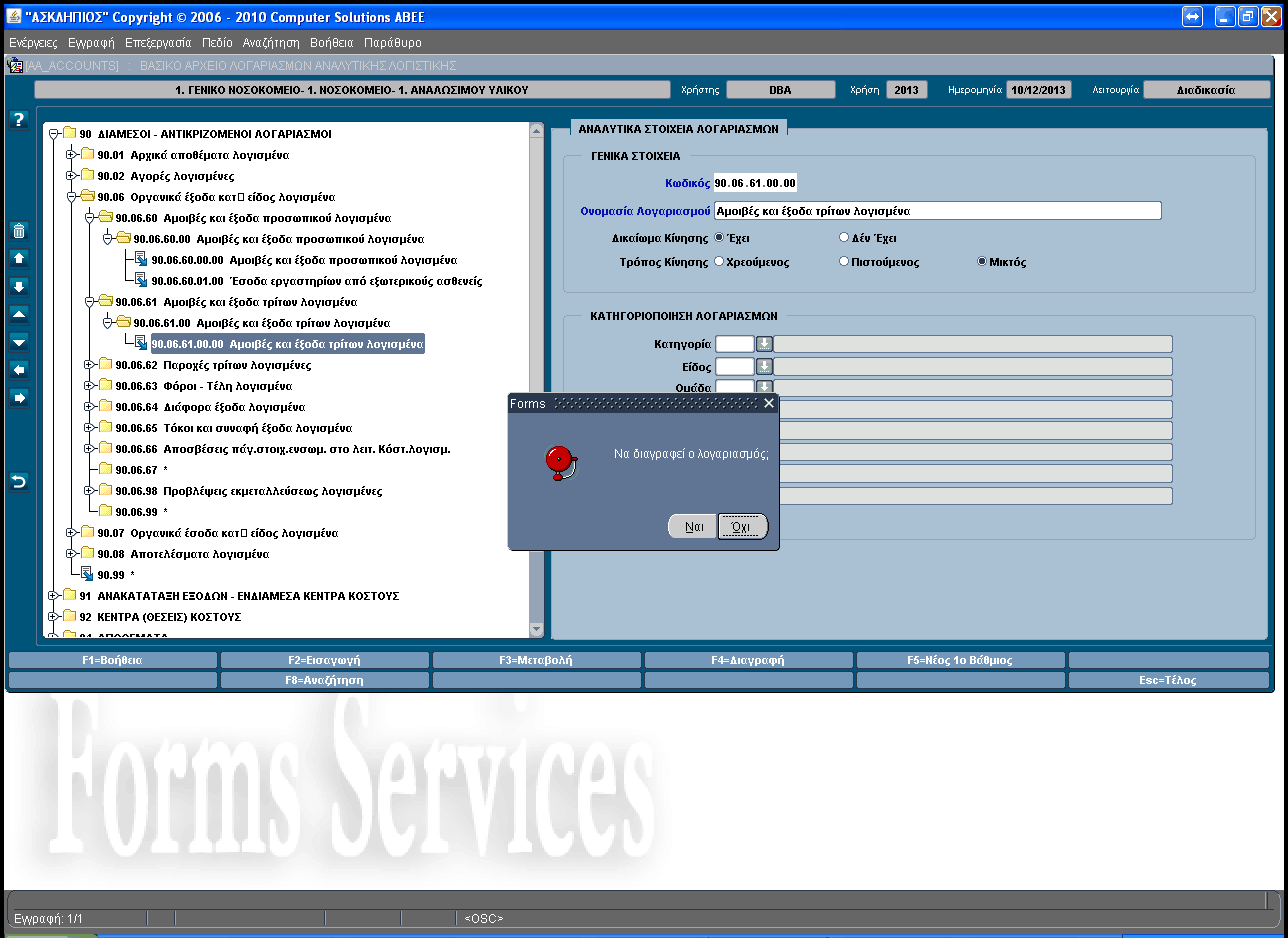Click the left arrow sidebar icon
This screenshot has height=938, width=1288.
18,370
